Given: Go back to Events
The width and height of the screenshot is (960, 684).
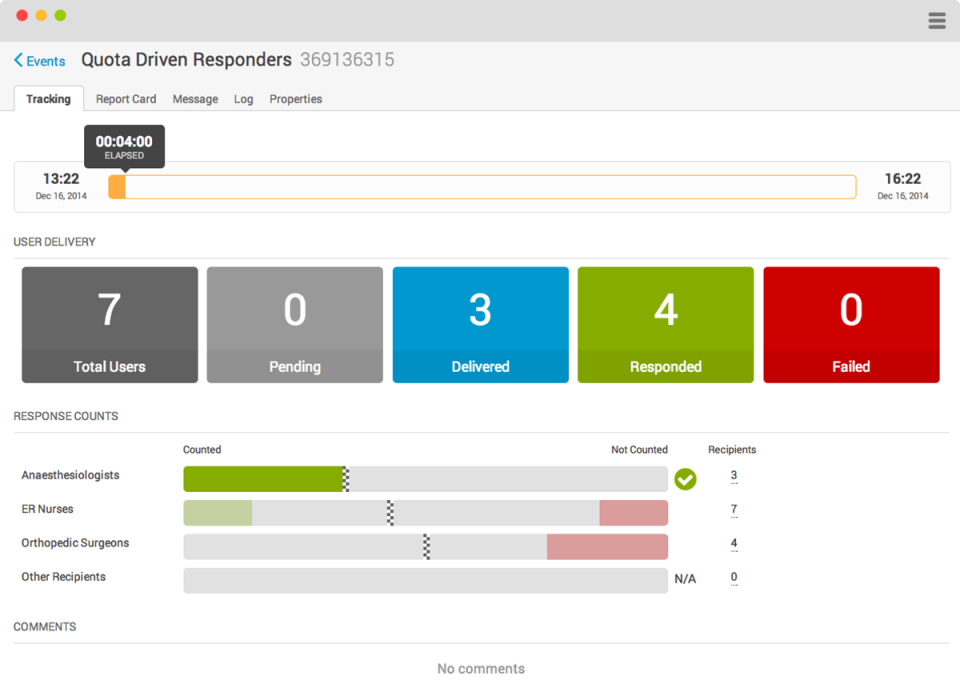Looking at the screenshot, I should coord(40,61).
